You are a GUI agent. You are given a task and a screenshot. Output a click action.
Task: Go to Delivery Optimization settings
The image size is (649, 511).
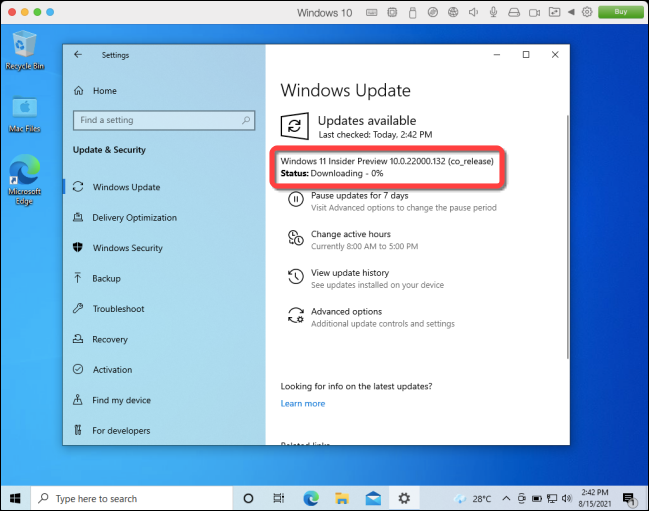pyautogui.click(x=134, y=218)
